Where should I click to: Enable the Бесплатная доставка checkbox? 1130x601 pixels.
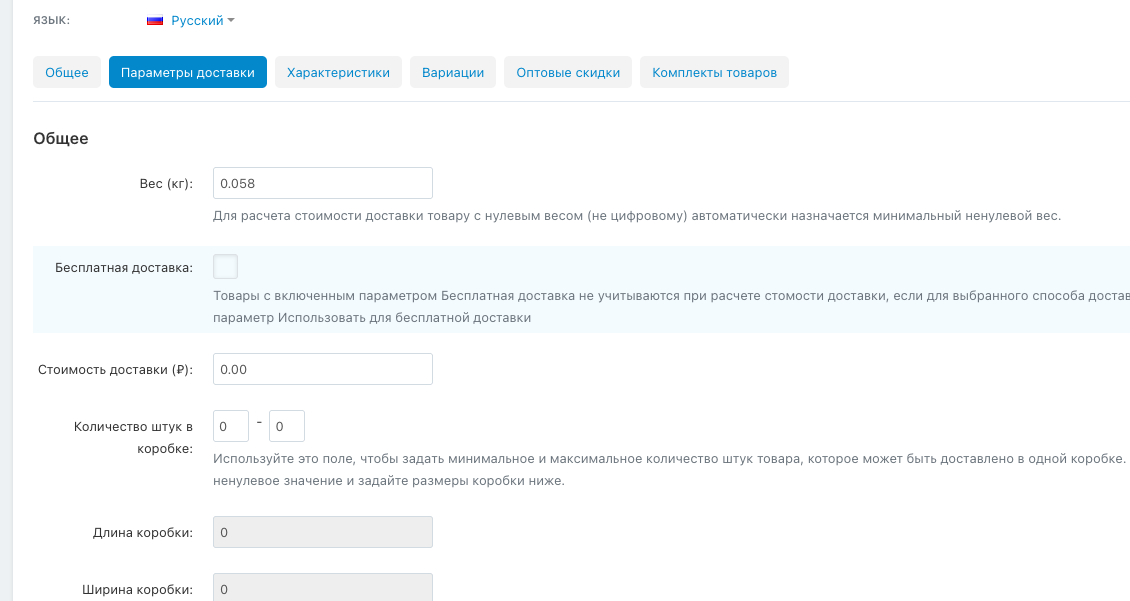(226, 267)
